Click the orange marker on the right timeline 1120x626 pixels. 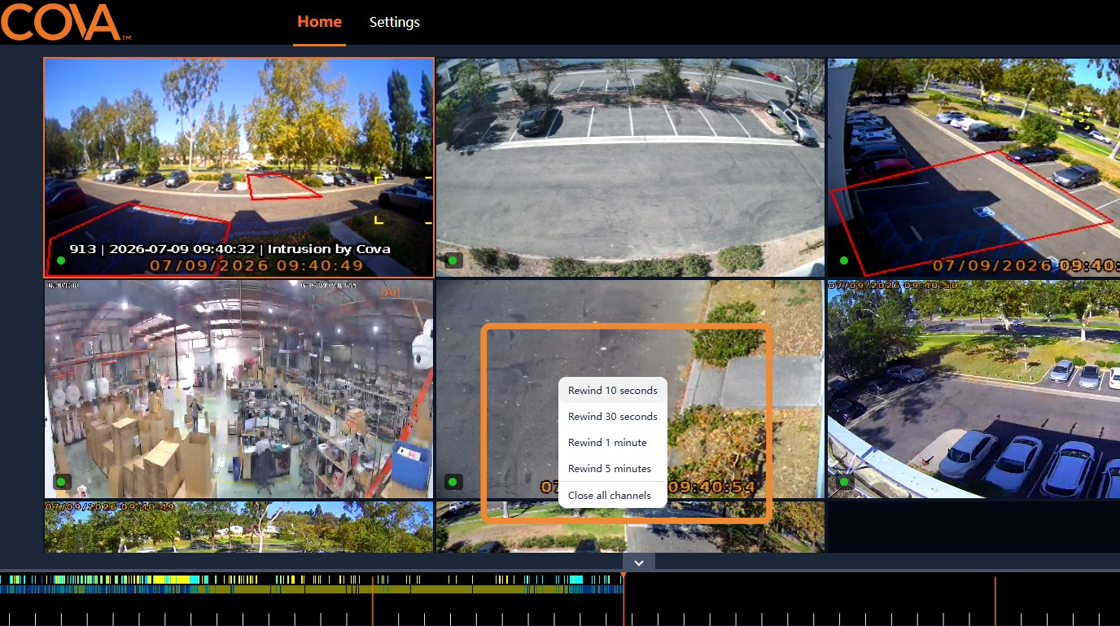click(x=995, y=599)
